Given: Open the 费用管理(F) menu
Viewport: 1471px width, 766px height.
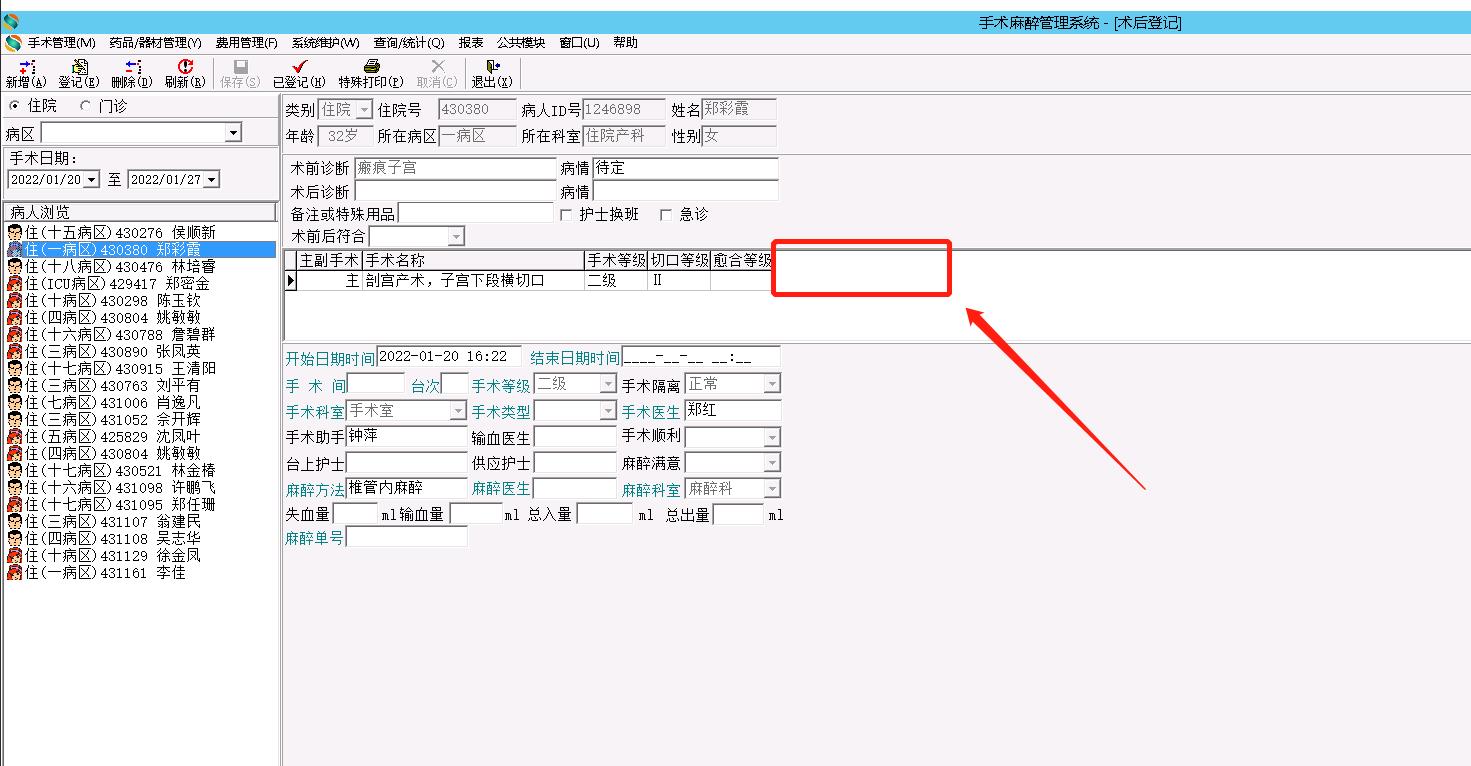Looking at the screenshot, I should (247, 43).
